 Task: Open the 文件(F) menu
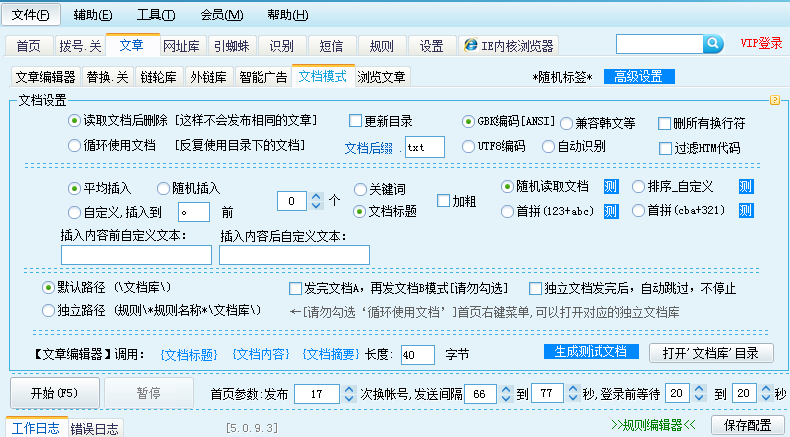[31, 15]
